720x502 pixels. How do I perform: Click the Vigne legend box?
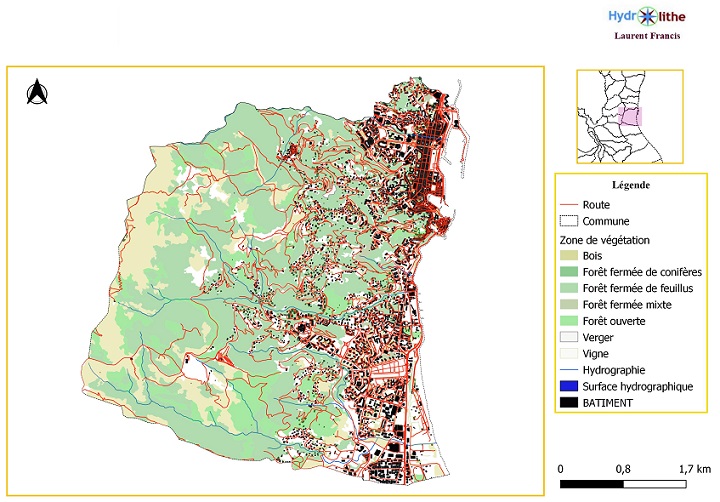[x=569, y=354]
